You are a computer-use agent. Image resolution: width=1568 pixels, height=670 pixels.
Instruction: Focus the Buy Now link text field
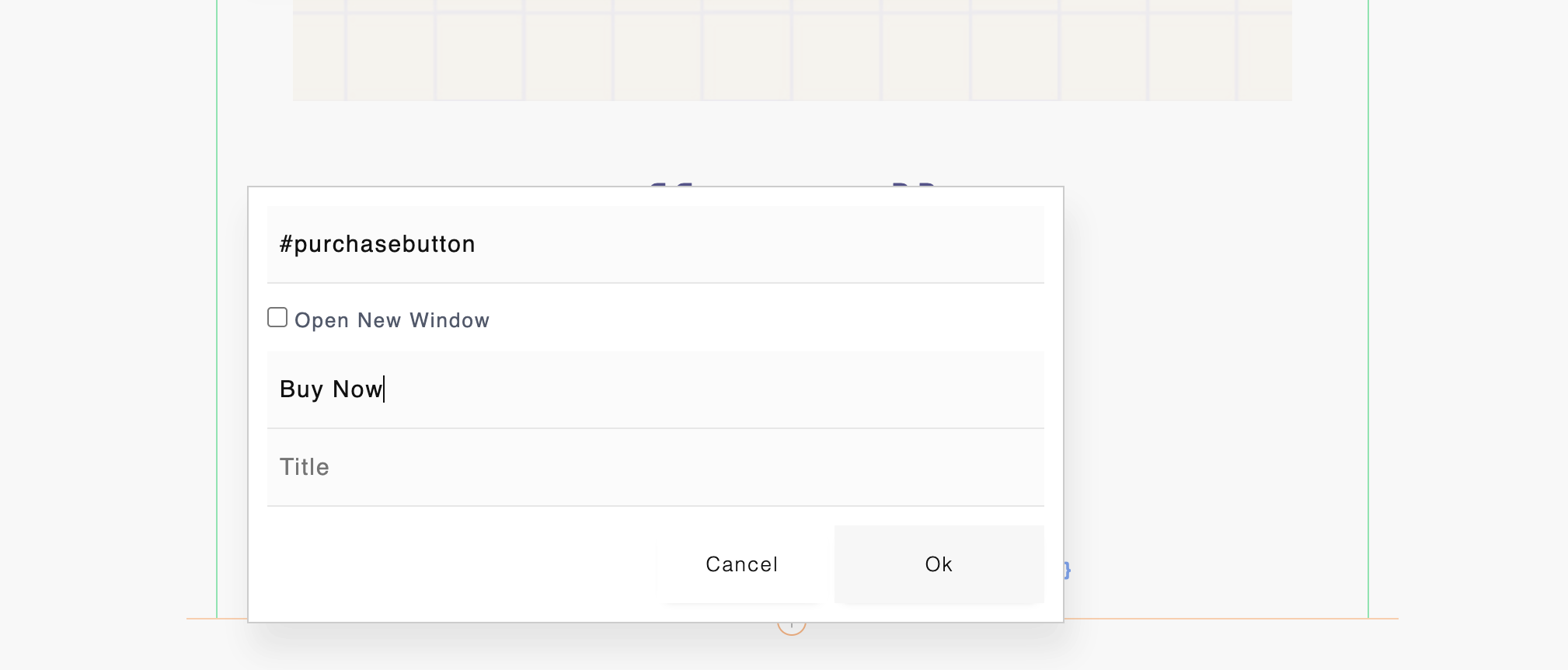[654, 389]
